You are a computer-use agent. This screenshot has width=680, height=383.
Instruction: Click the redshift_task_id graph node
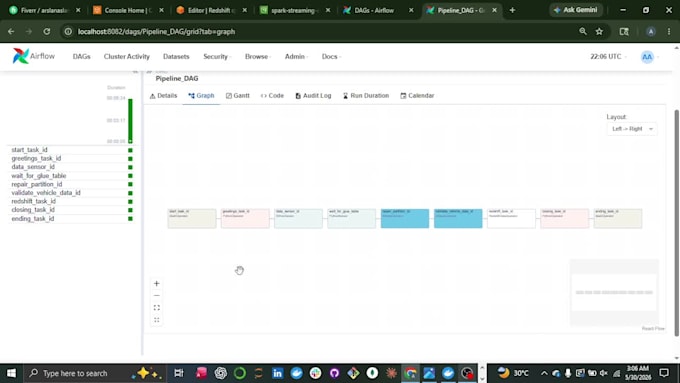click(511, 218)
